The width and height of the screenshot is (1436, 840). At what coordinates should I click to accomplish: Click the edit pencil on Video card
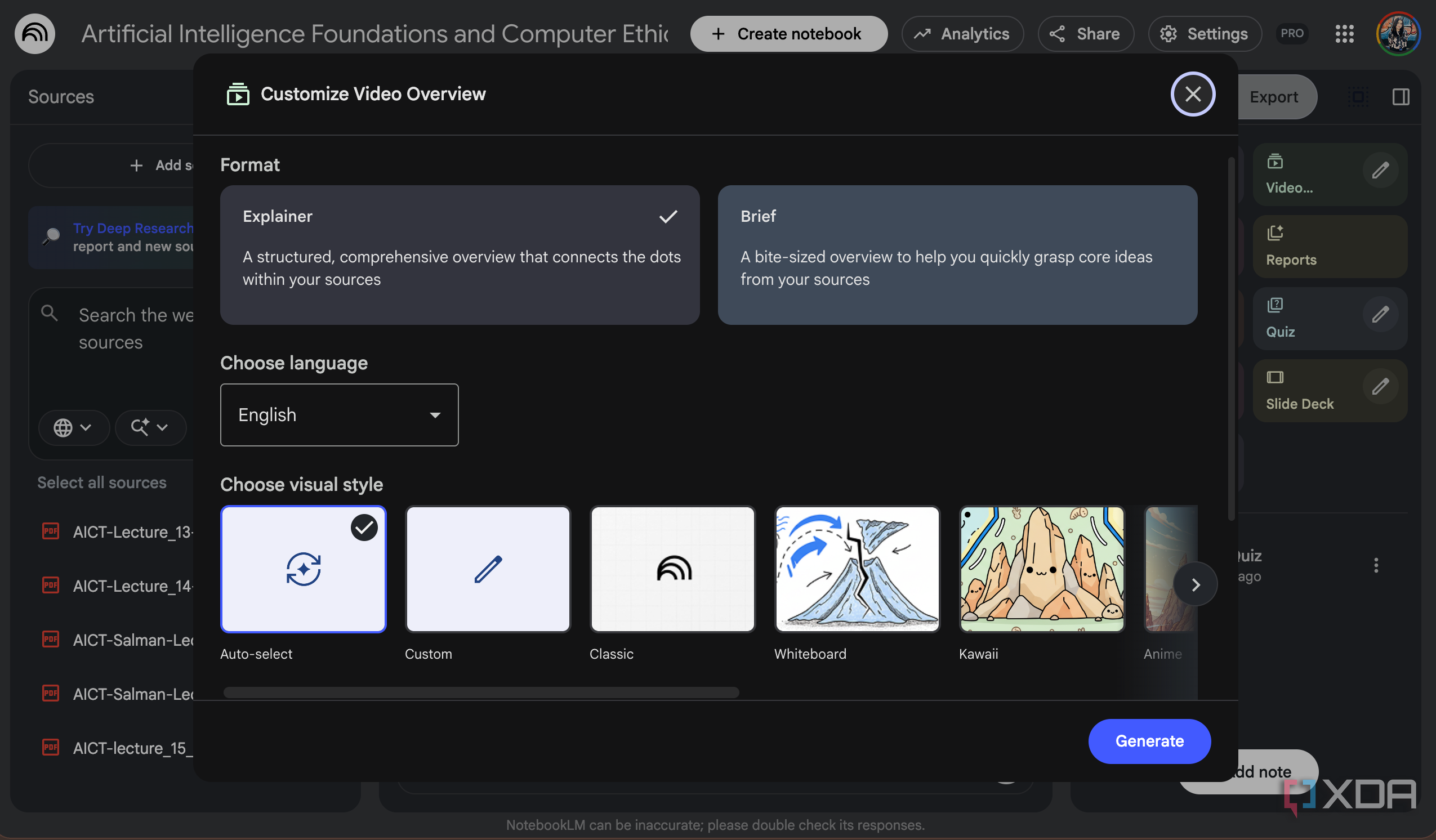pyautogui.click(x=1380, y=170)
